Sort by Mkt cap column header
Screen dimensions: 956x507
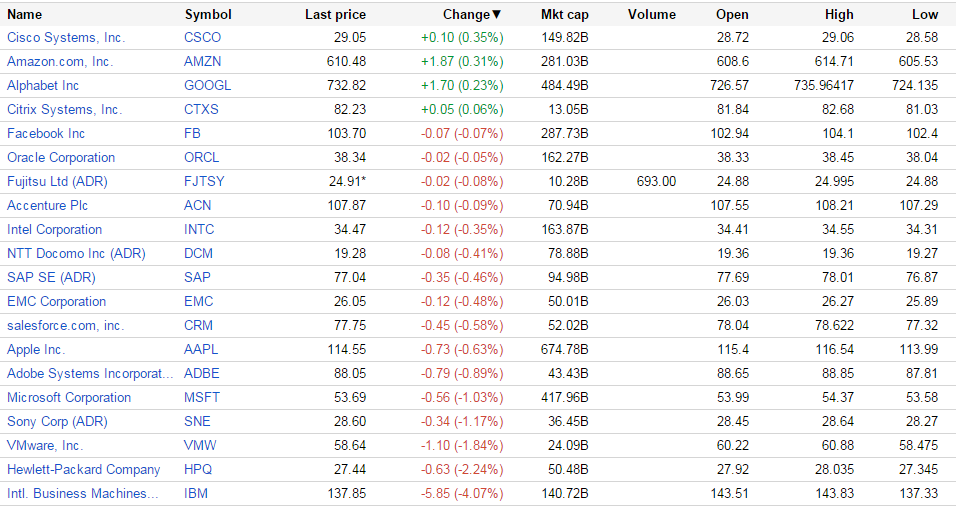point(564,14)
